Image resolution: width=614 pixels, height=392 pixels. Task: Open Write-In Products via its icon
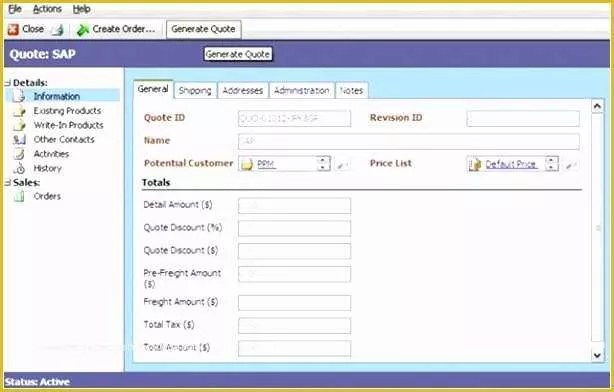click(19, 125)
